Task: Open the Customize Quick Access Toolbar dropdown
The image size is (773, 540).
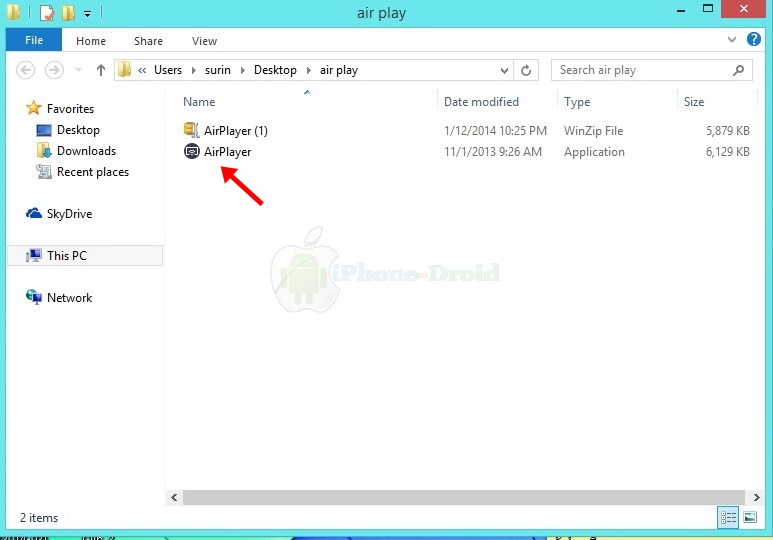Action: pos(87,14)
